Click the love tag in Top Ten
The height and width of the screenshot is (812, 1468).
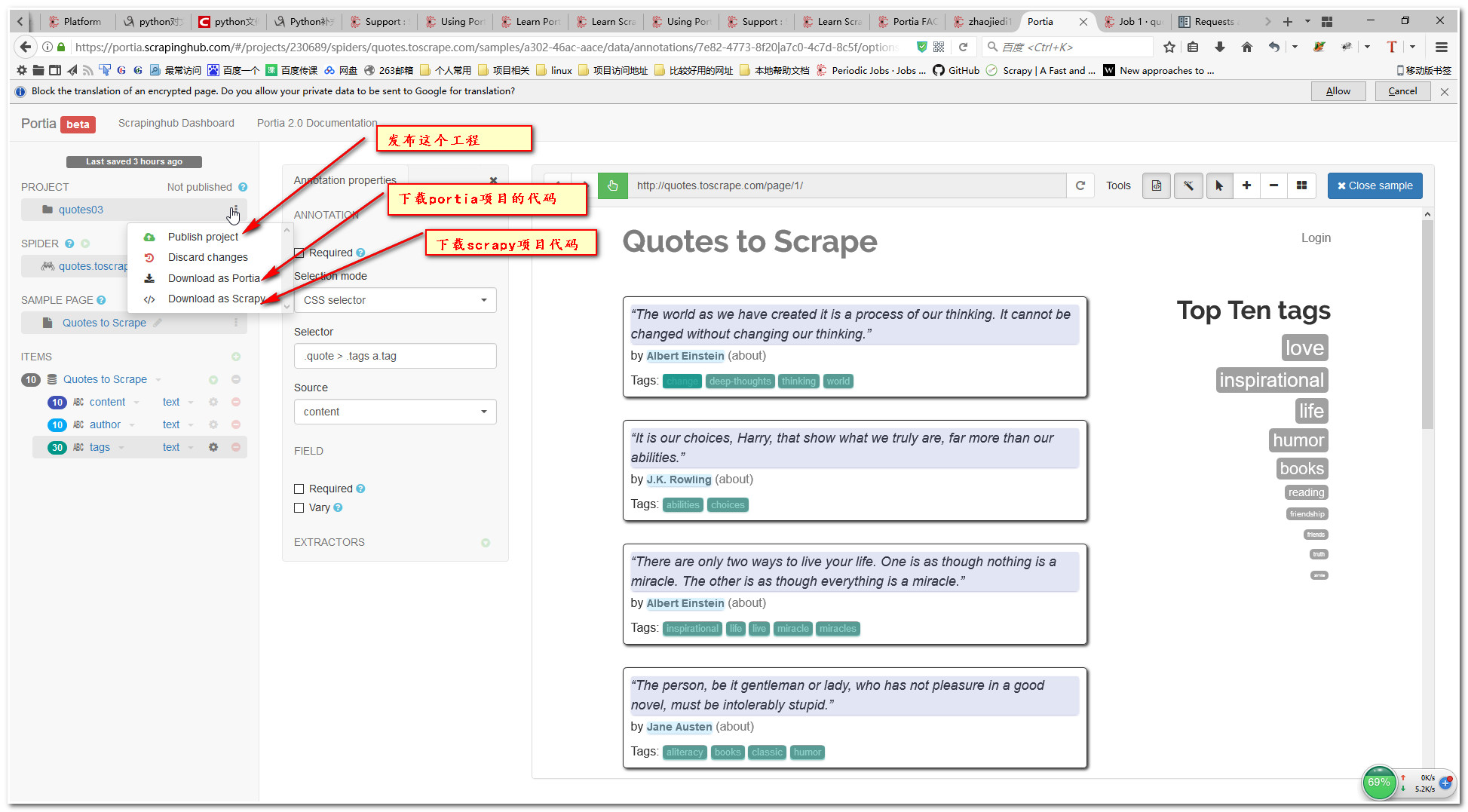pyautogui.click(x=1304, y=348)
